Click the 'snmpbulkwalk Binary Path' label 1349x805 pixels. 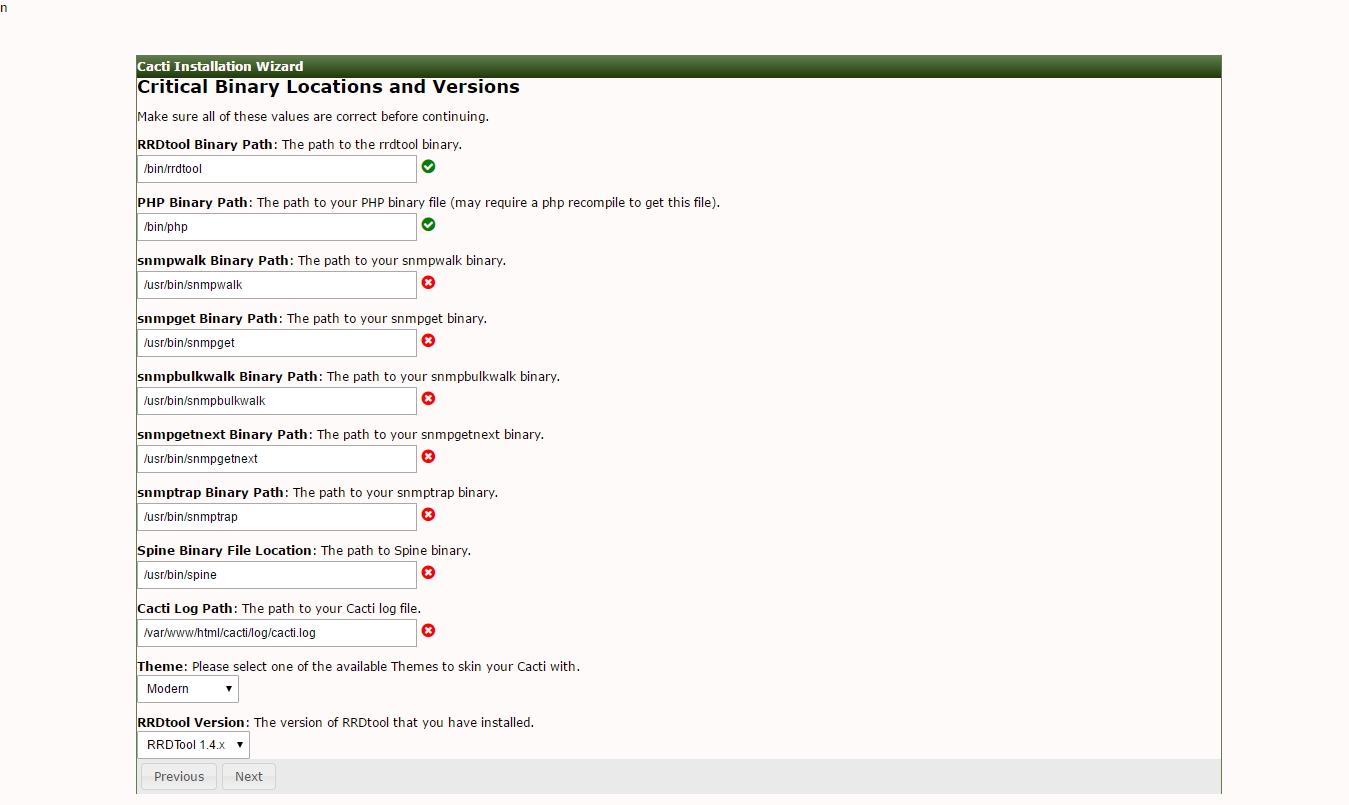(227, 376)
